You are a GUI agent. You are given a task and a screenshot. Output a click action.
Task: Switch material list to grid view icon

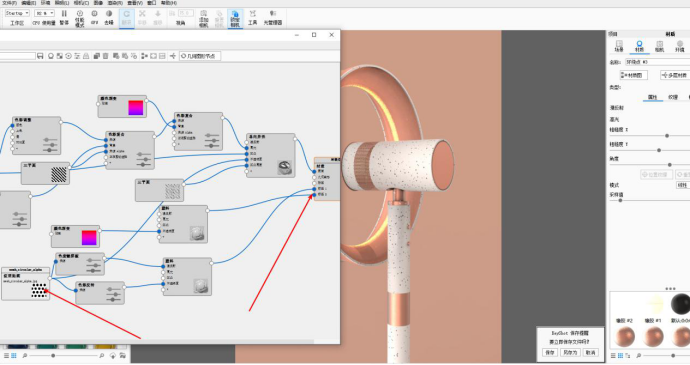(x=620, y=355)
